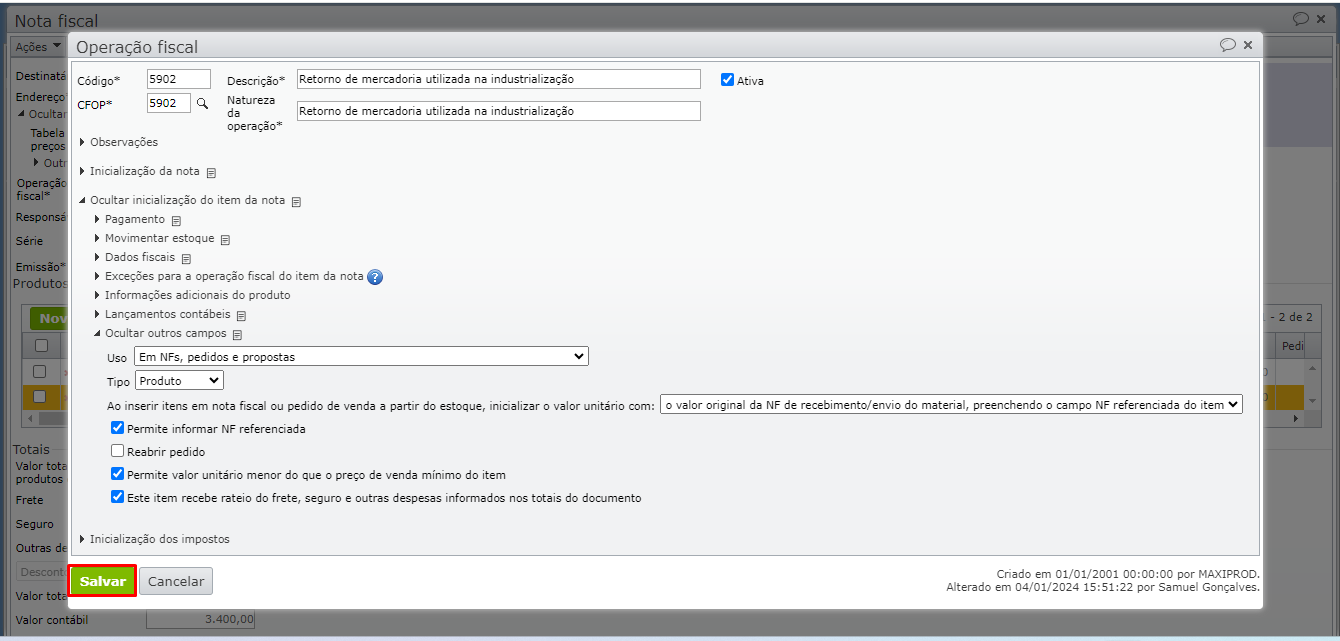
Task: Check first row checkbox in Nota fiscal products table
Action: click(41, 371)
